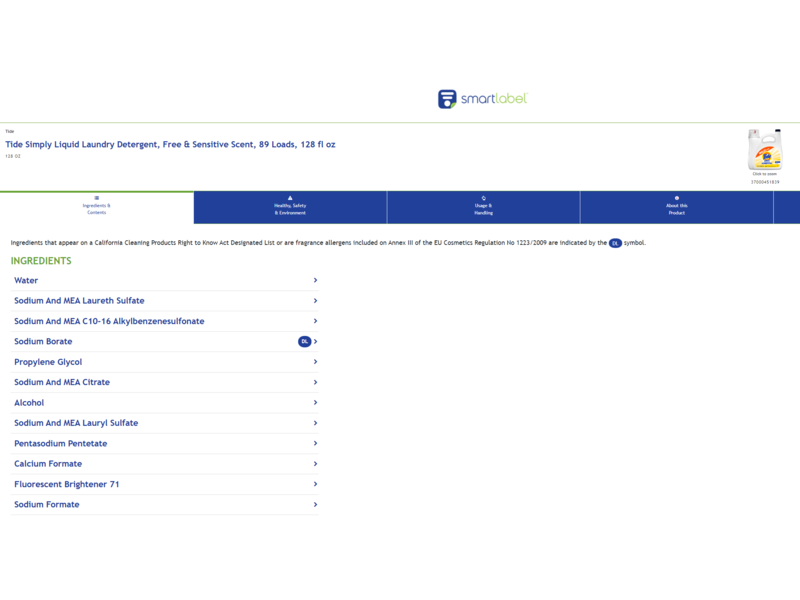The height and width of the screenshot is (600, 800).
Task: Click the Ingredients & Contents tab icon
Action: coord(97,198)
